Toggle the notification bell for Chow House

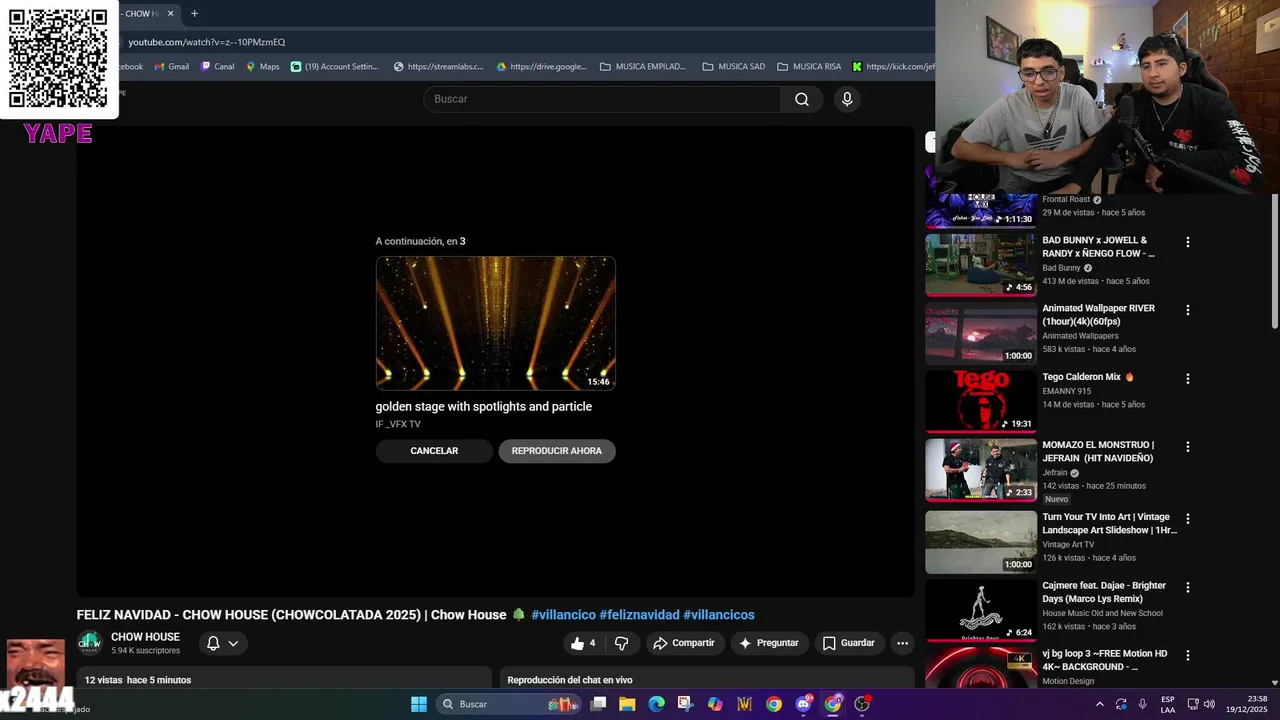point(213,643)
